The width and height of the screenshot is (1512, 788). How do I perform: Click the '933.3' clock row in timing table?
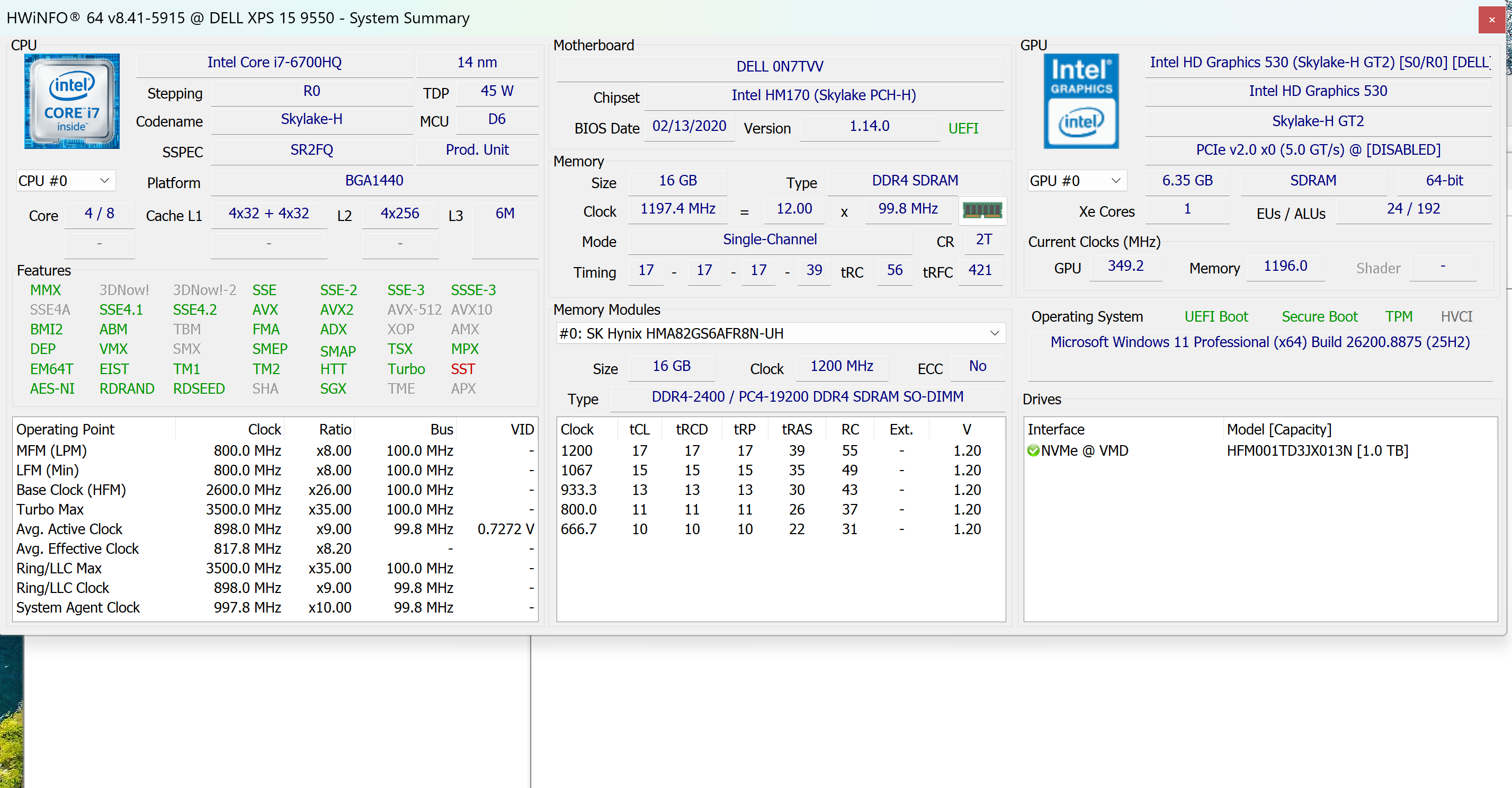coord(780,490)
